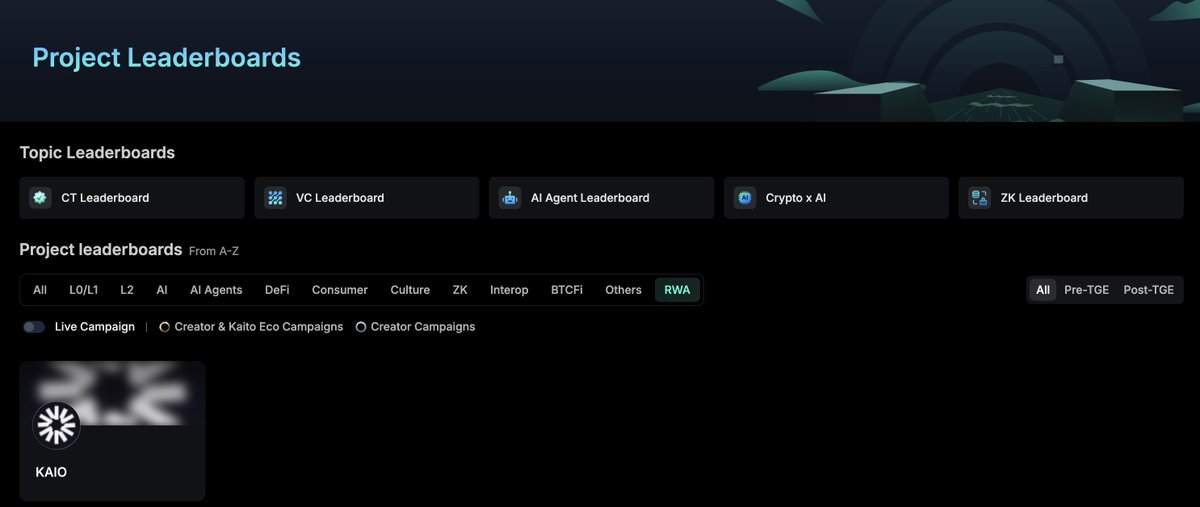Click the Creator & Kaito Eco Campaigns ring icon
The width and height of the screenshot is (1200, 507).
coord(165,327)
